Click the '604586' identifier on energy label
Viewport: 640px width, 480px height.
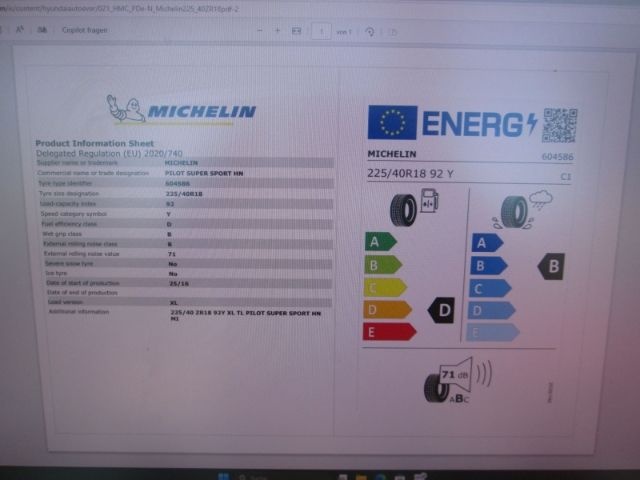point(558,156)
